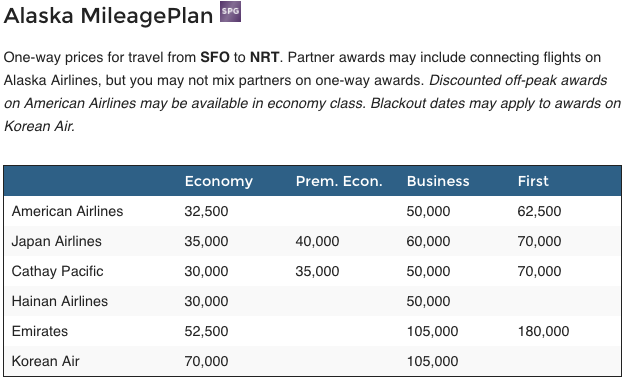
Task: Click the Japan Airlines row label
Action: tap(57, 241)
